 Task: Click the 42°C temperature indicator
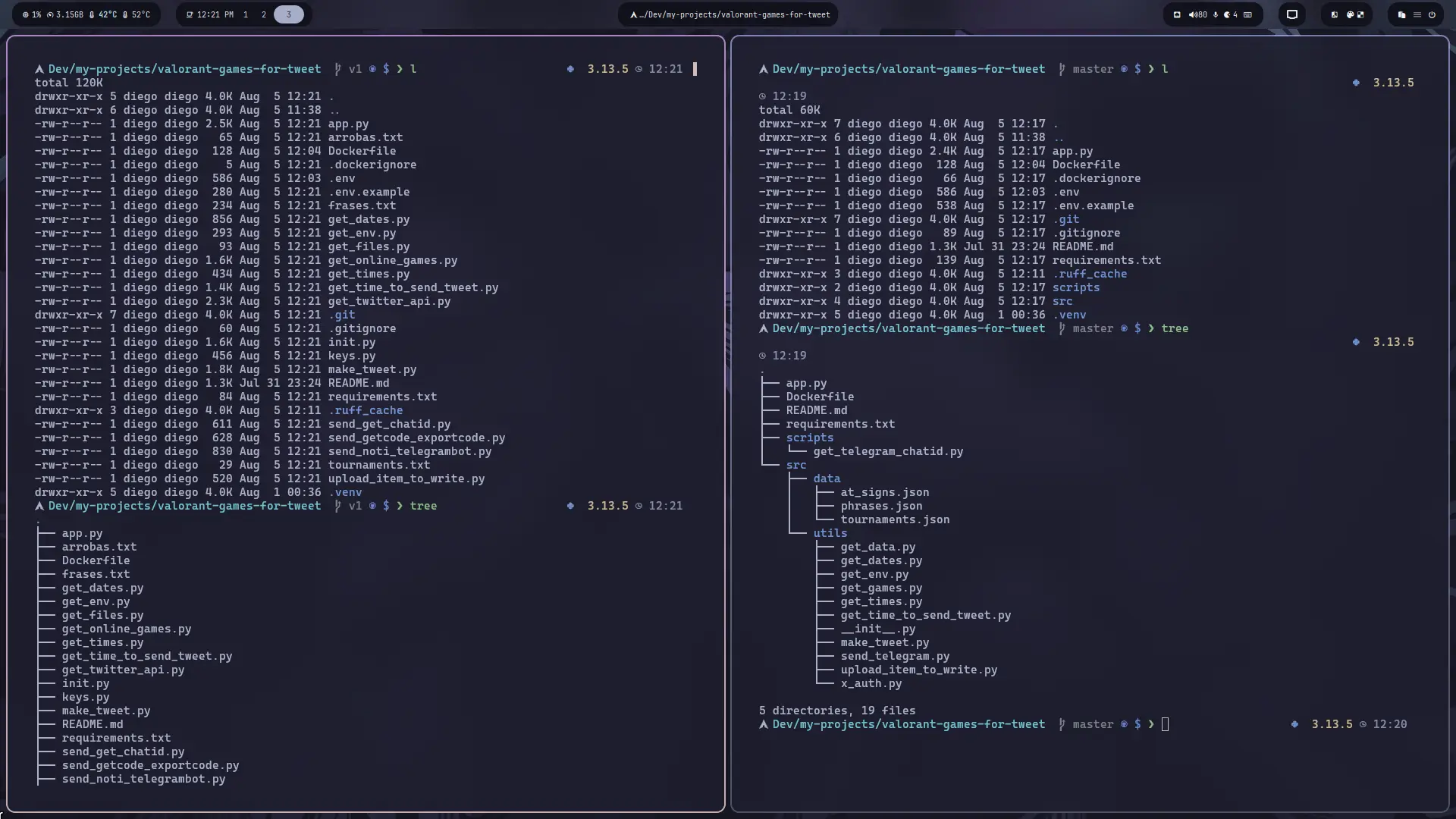(103, 14)
